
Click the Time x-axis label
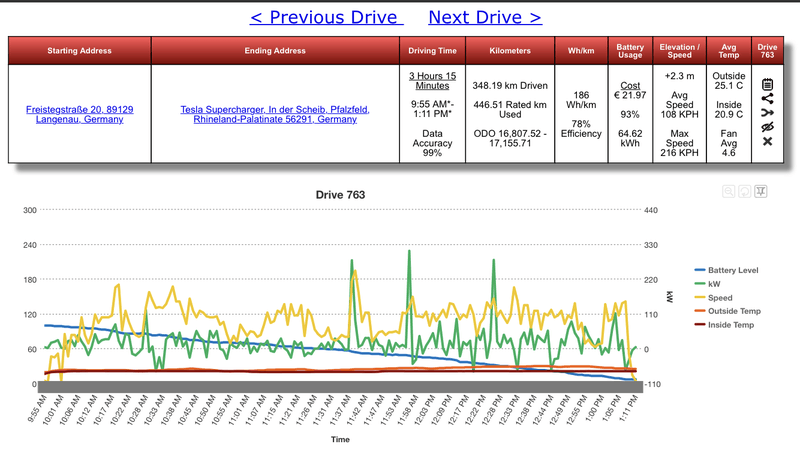[x=340, y=439]
